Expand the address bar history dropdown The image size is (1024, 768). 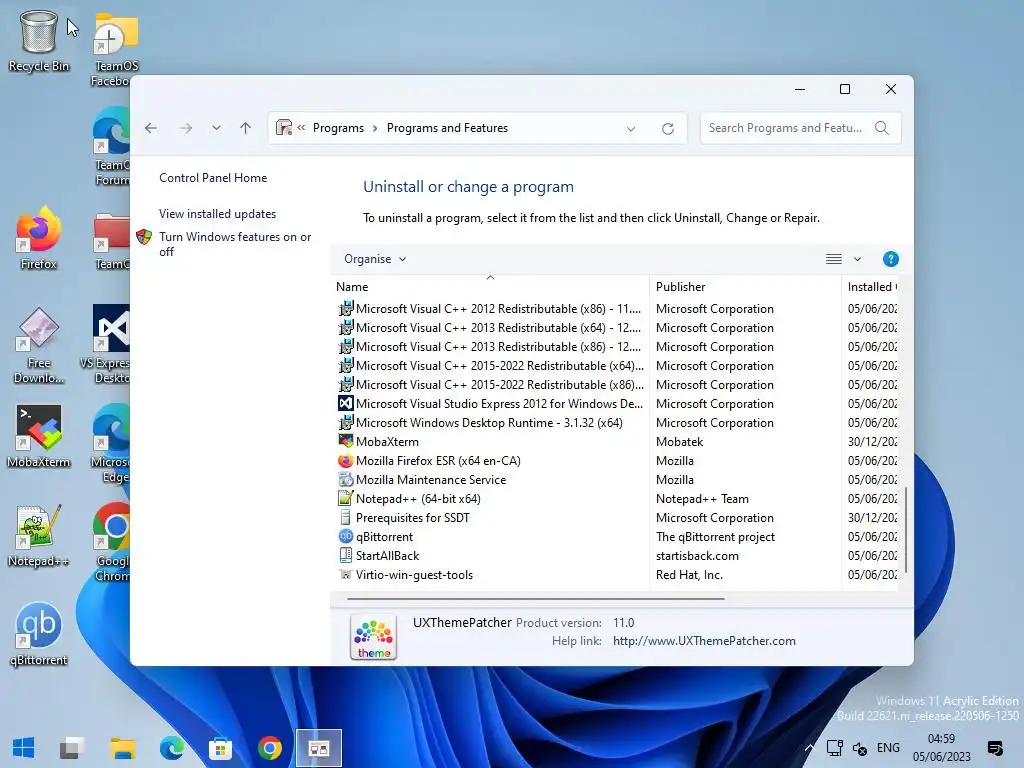pos(631,129)
